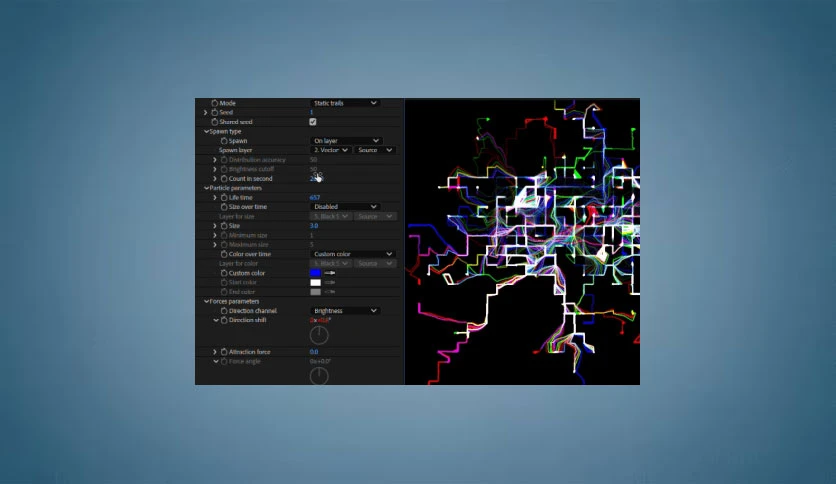Open Layer for color dropdown
The height and width of the screenshot is (484, 836).
330,263
